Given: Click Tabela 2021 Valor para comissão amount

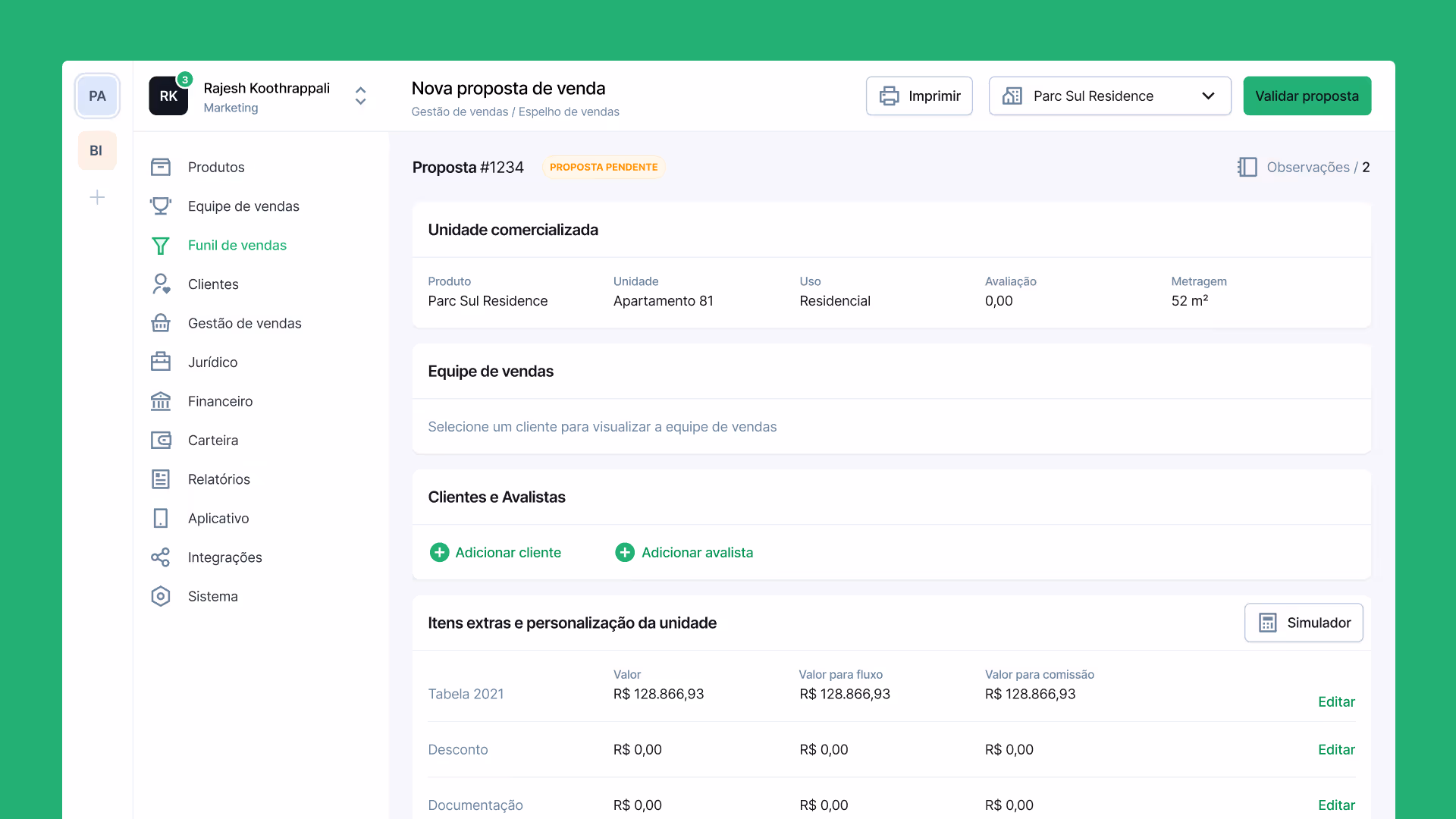Looking at the screenshot, I should pos(1030,695).
